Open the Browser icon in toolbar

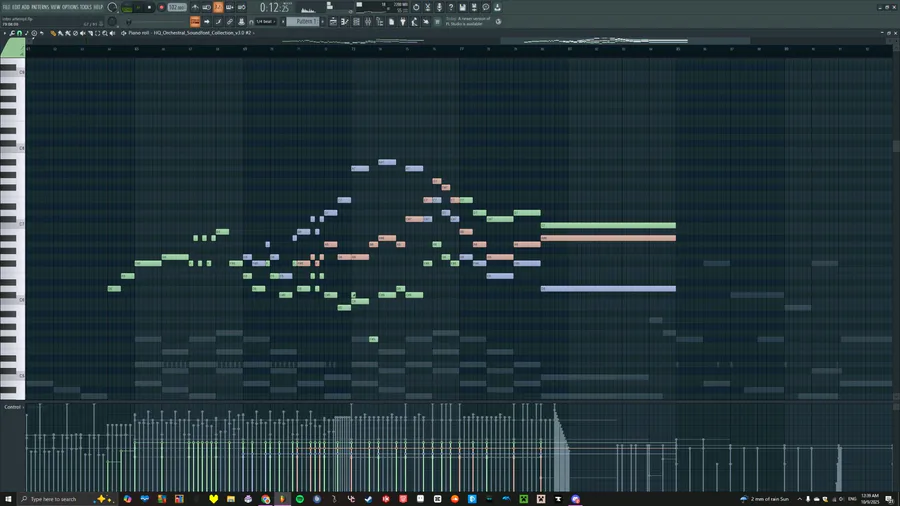379,21
